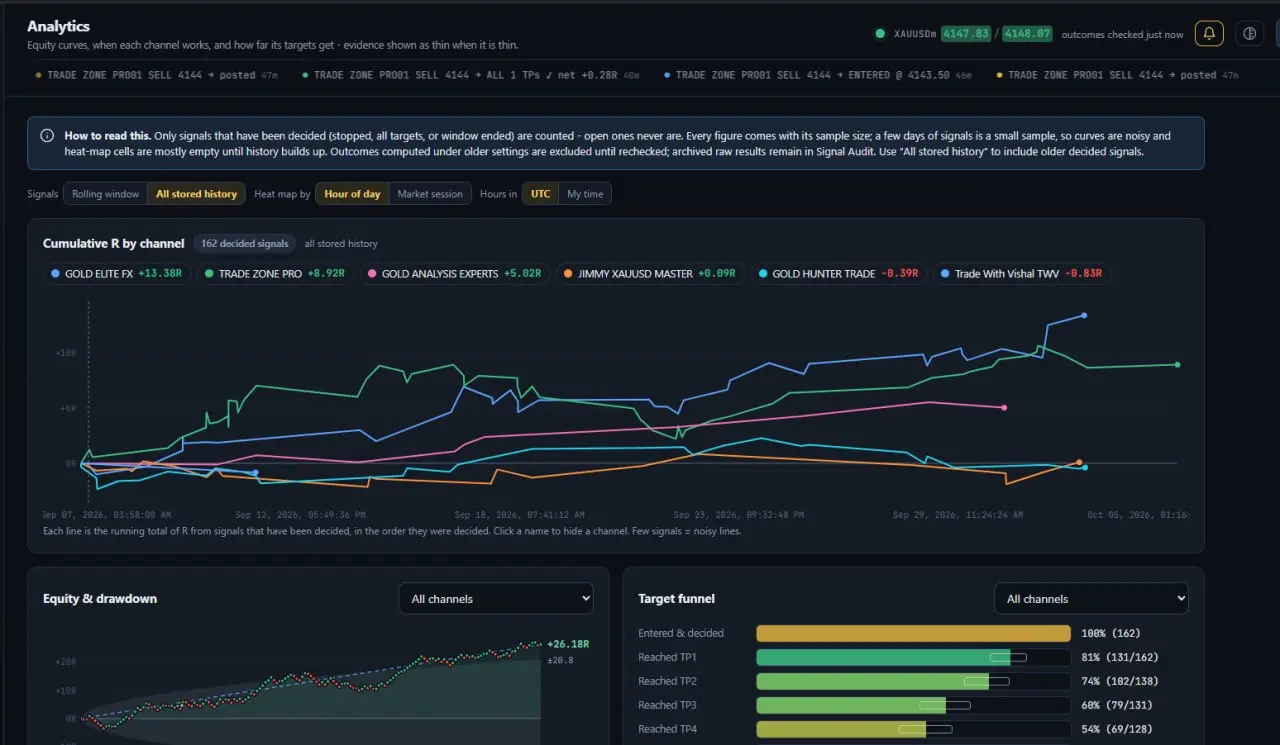Click the 54% (69/128) funnel value
The height and width of the screenshot is (745, 1280).
(1118, 729)
